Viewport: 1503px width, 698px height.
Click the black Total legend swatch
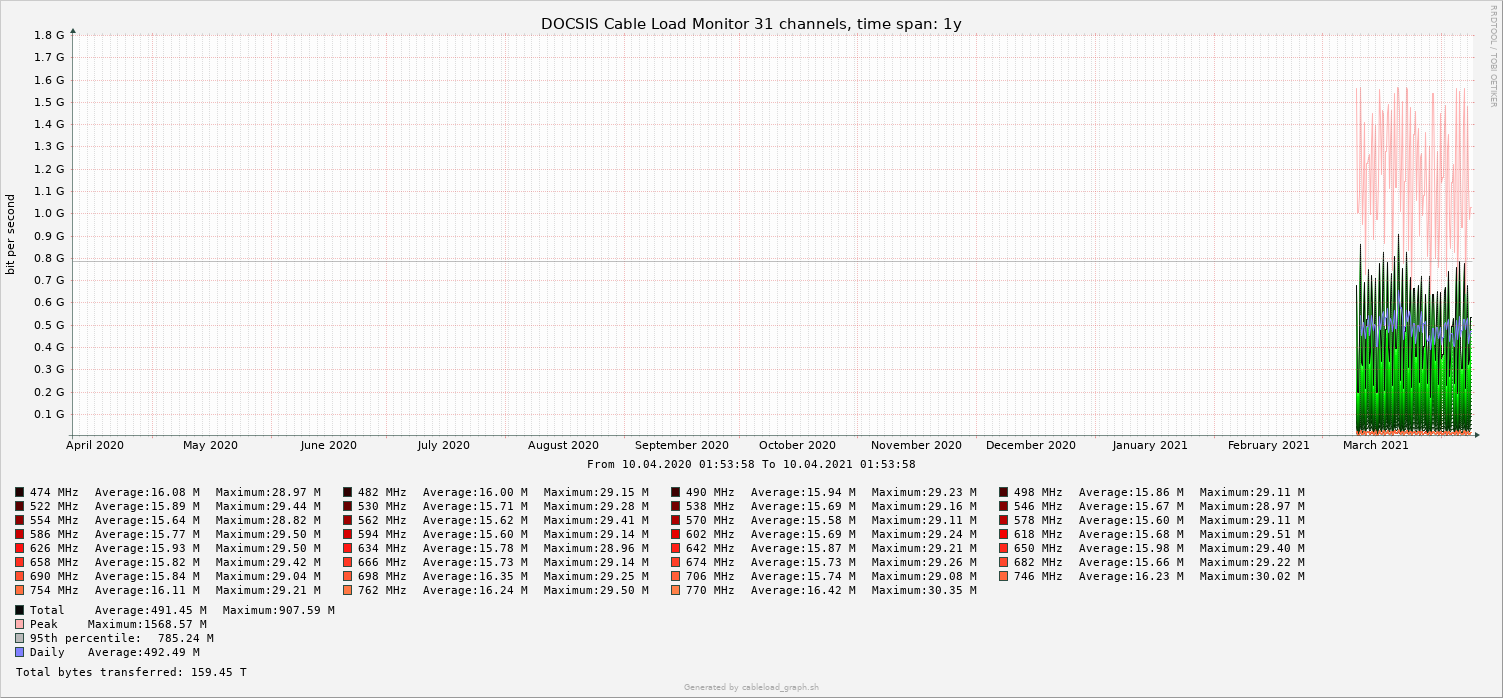20,610
